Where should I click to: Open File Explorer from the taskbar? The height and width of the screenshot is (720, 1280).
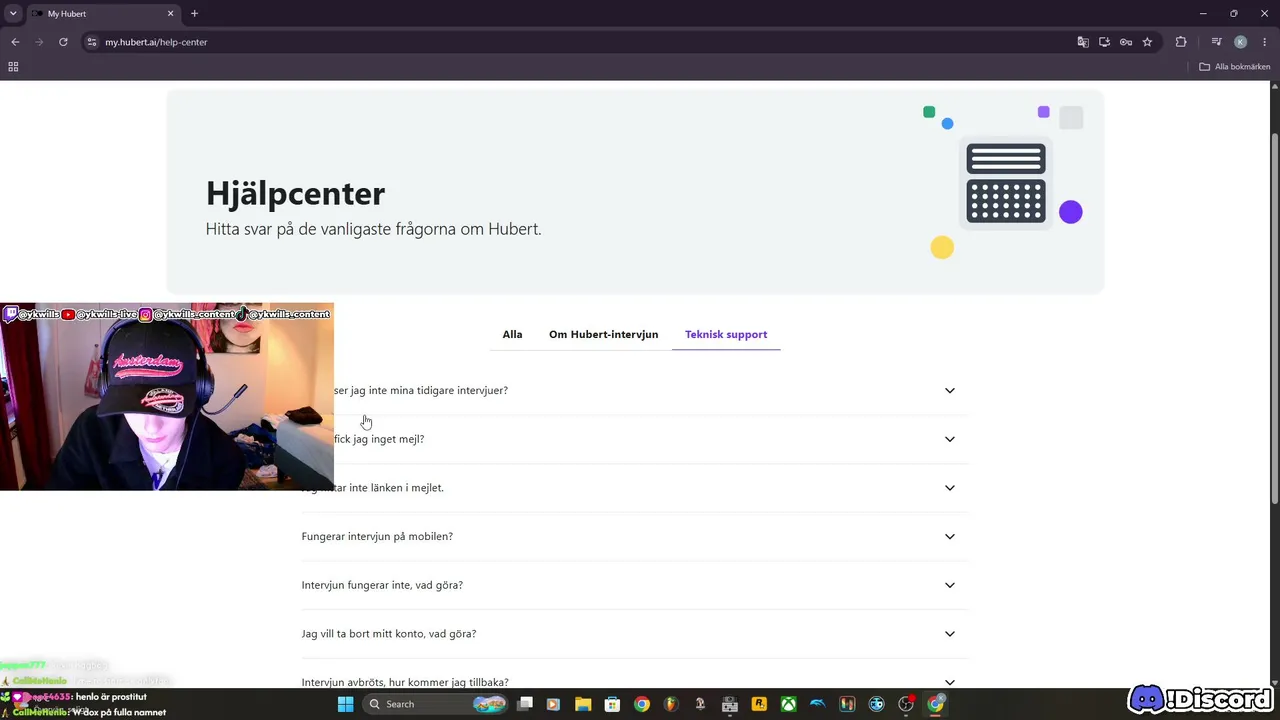(583, 704)
